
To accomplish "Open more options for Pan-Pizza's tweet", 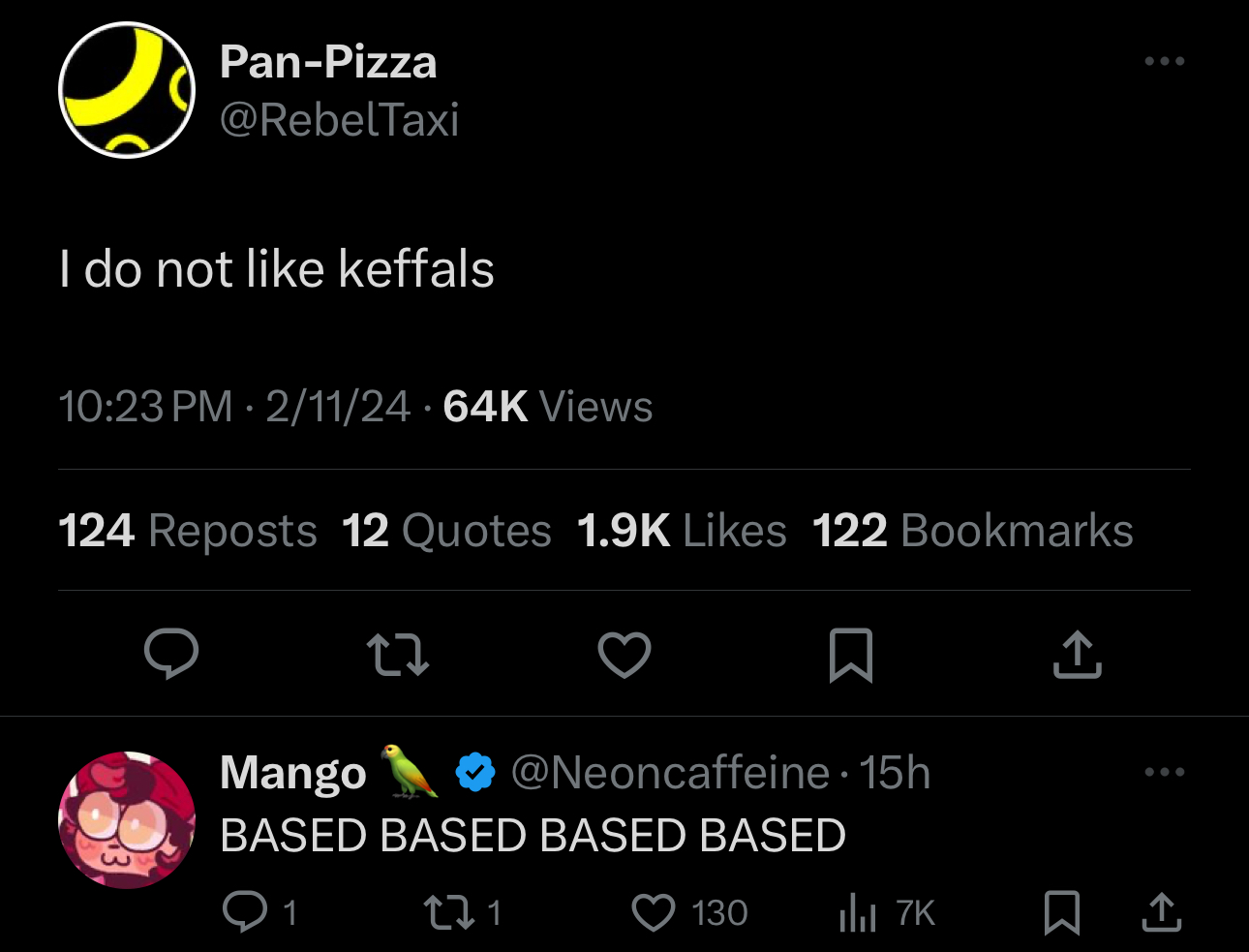I will (1164, 61).
